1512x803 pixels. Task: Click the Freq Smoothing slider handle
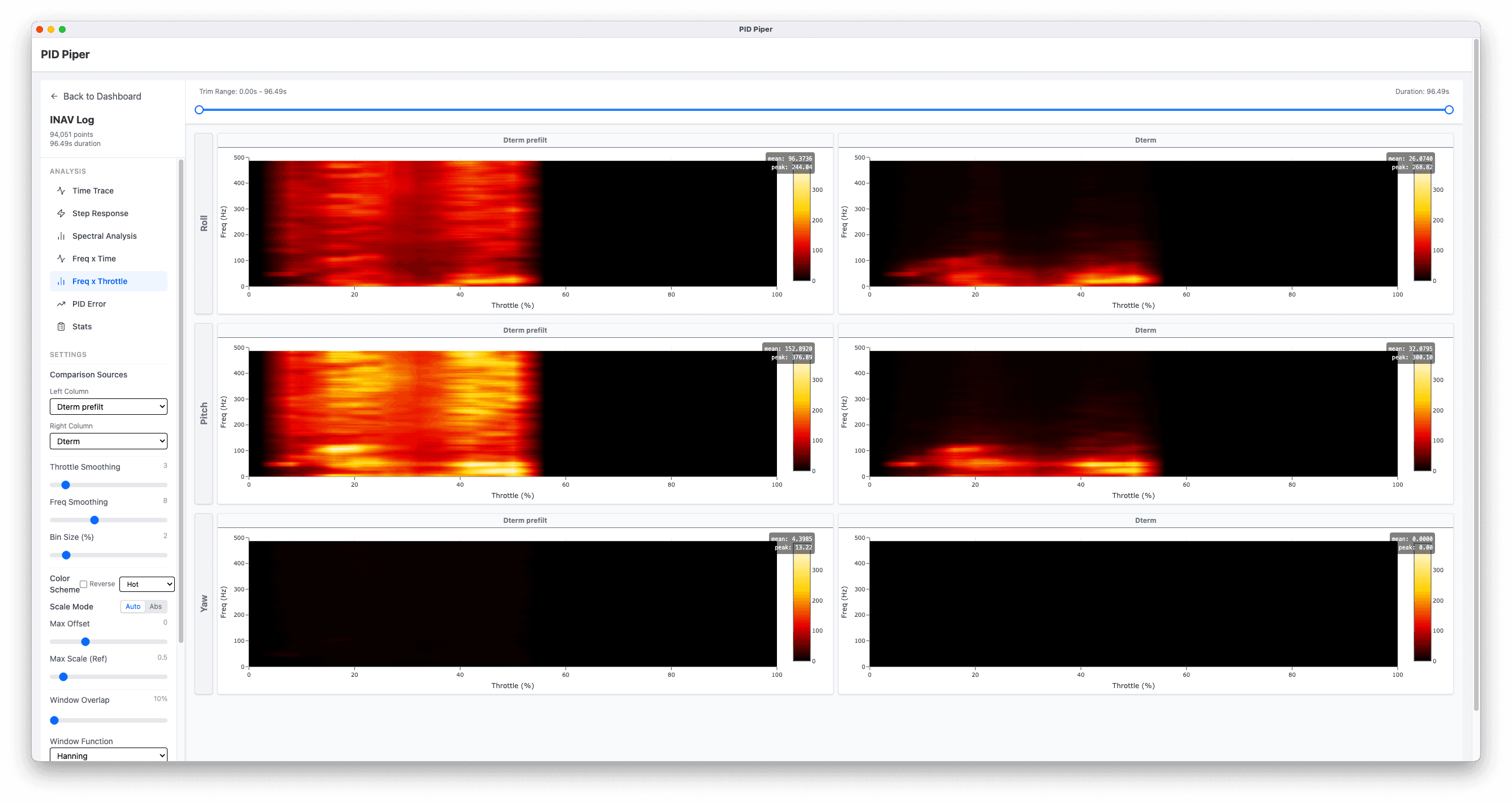coord(94,520)
